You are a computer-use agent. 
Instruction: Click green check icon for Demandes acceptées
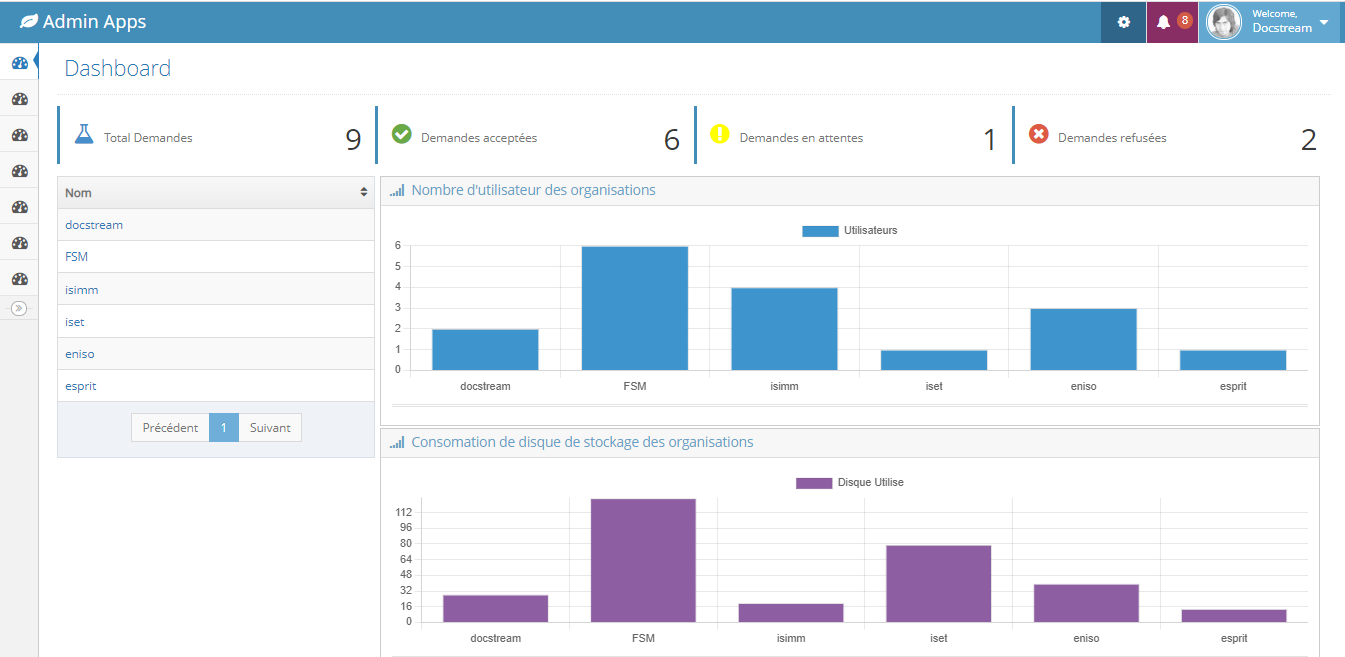click(x=402, y=134)
